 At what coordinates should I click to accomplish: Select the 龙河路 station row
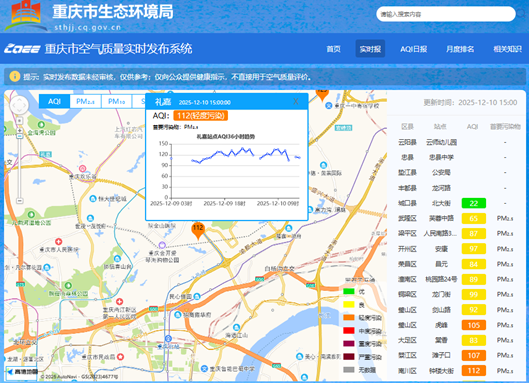pyautogui.click(x=457, y=188)
